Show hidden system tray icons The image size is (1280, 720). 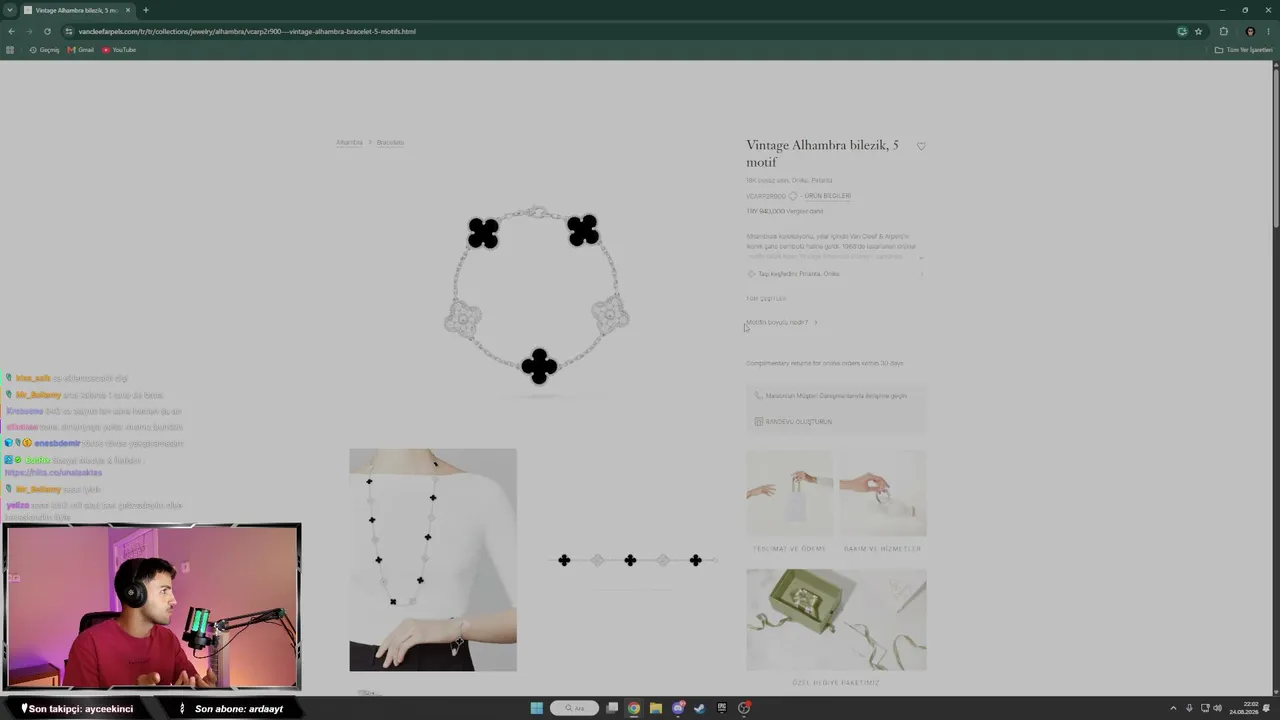[1174, 708]
